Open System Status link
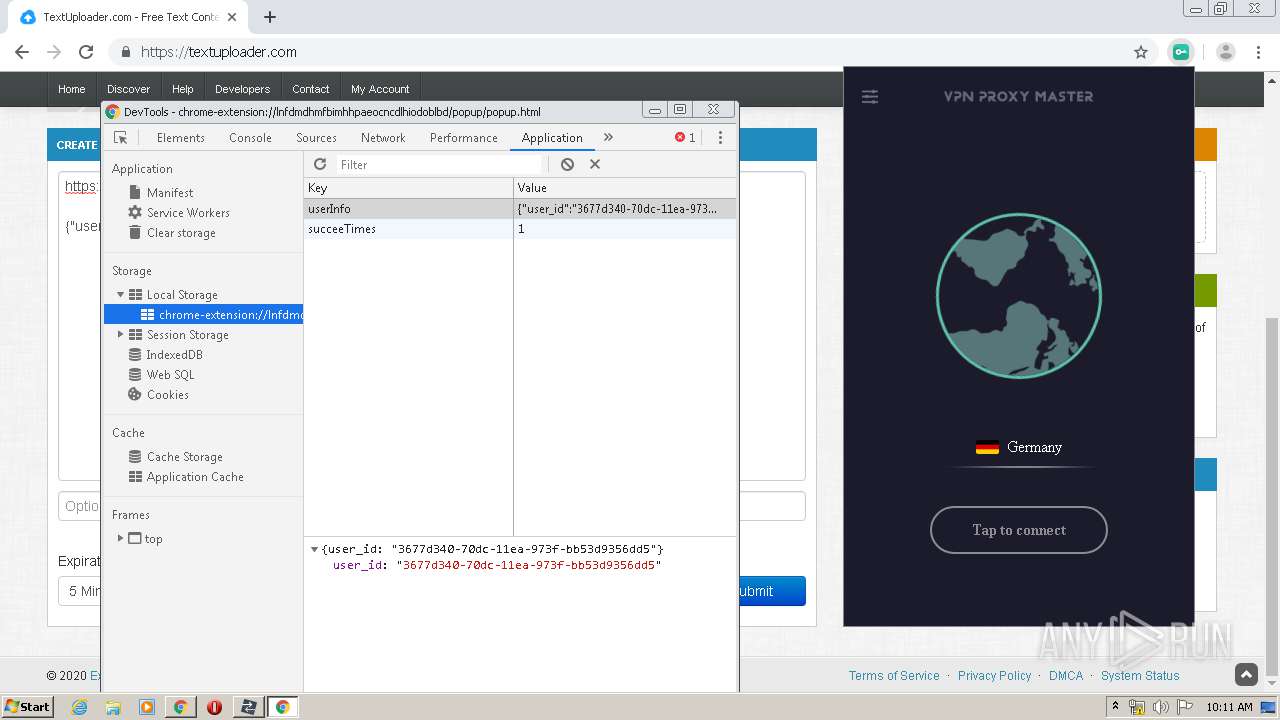Viewport: 1280px width, 720px height. (x=1140, y=676)
